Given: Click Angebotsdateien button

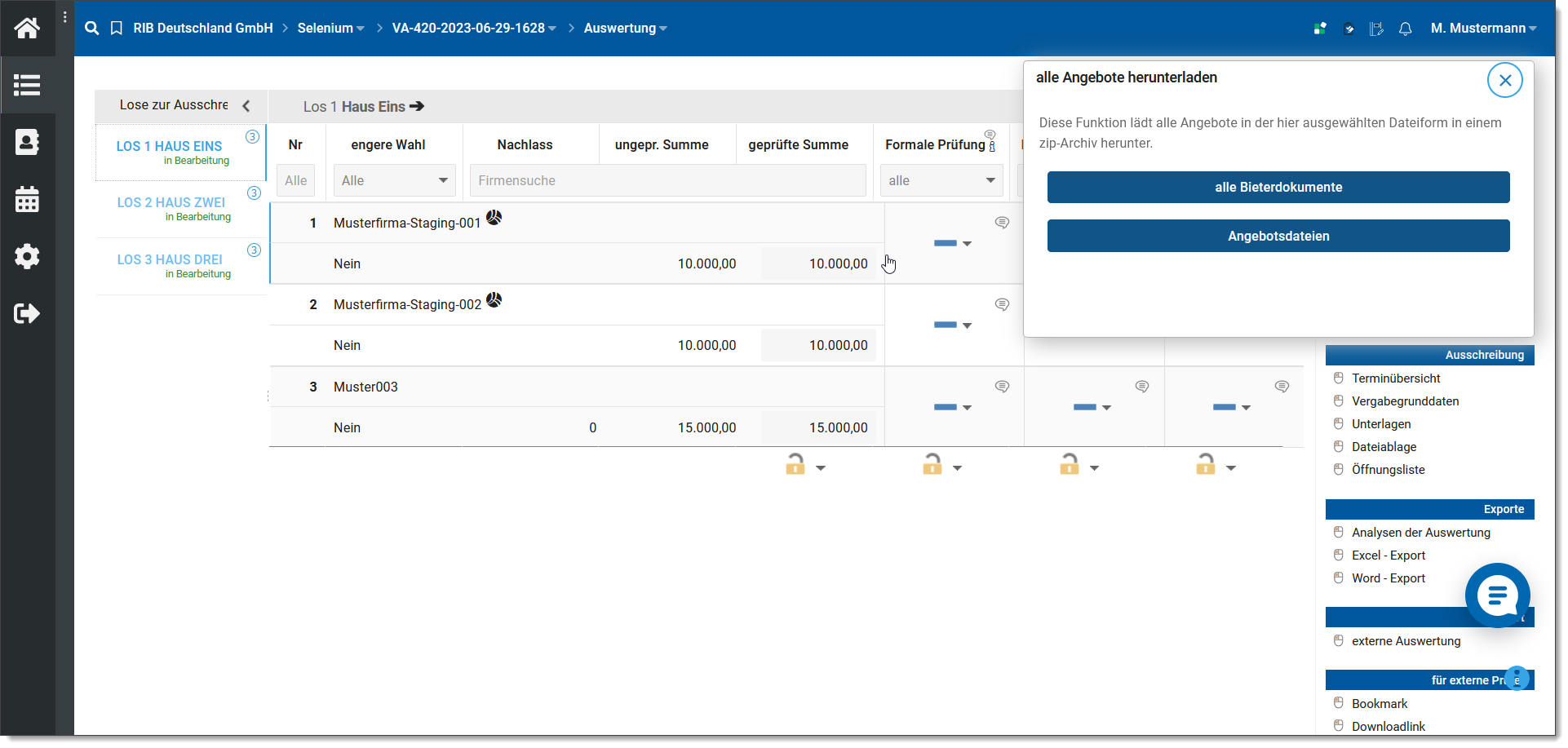Looking at the screenshot, I should tap(1278, 236).
